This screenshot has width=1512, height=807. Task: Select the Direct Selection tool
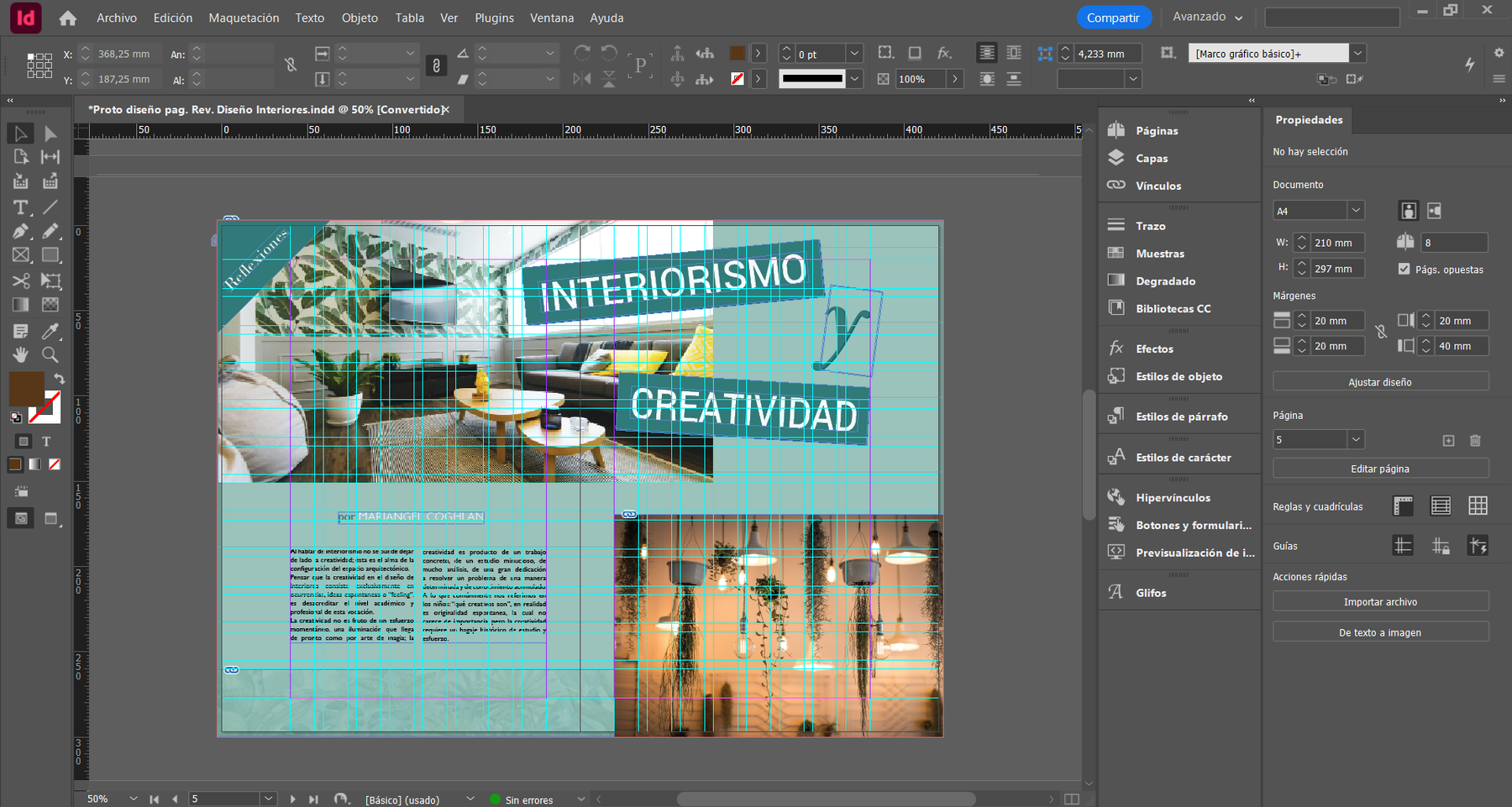tap(50, 134)
